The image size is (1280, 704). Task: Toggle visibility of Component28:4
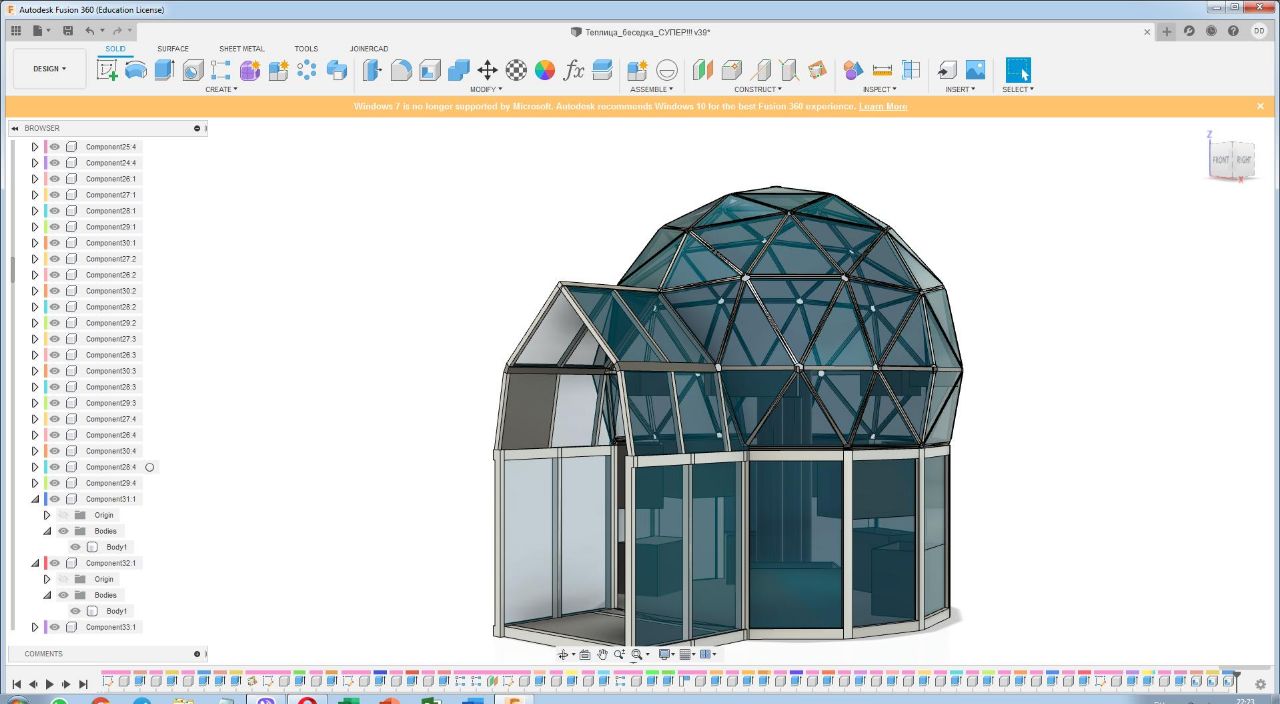(x=55, y=467)
